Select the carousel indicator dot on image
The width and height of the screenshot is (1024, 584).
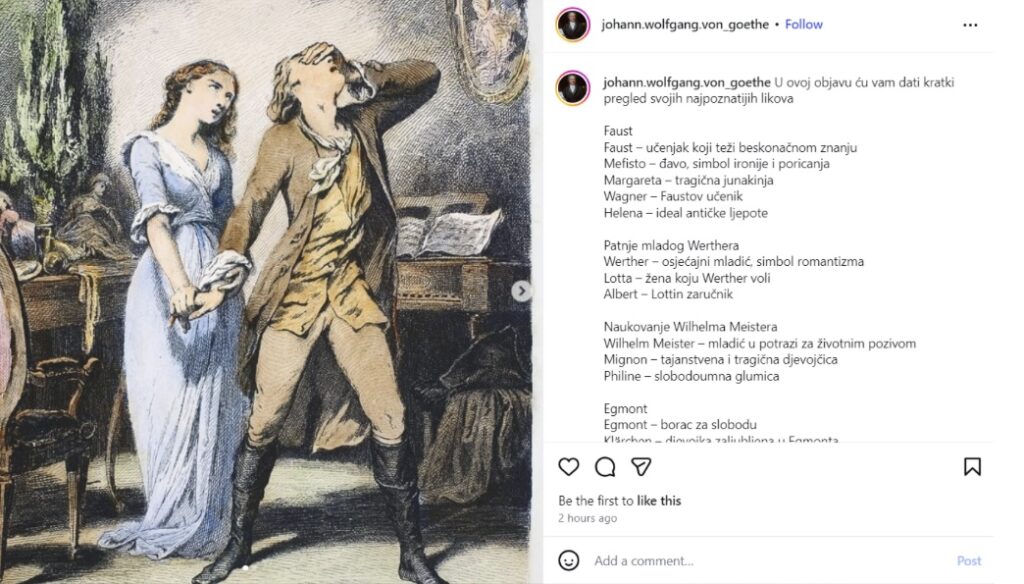[246, 568]
